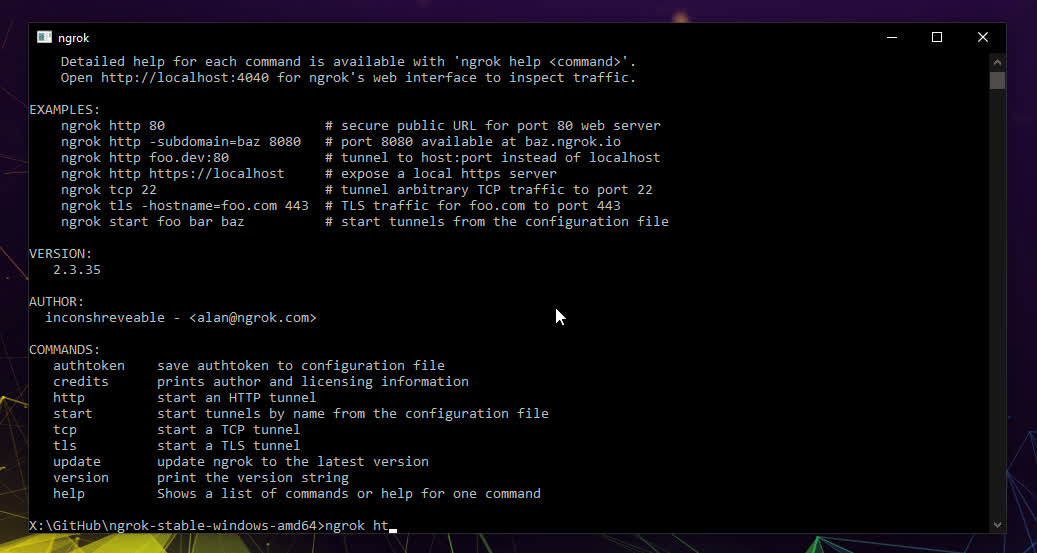The width and height of the screenshot is (1037, 553).
Task: Click the 'EXAMPLES:' heading
Action: pos(65,110)
